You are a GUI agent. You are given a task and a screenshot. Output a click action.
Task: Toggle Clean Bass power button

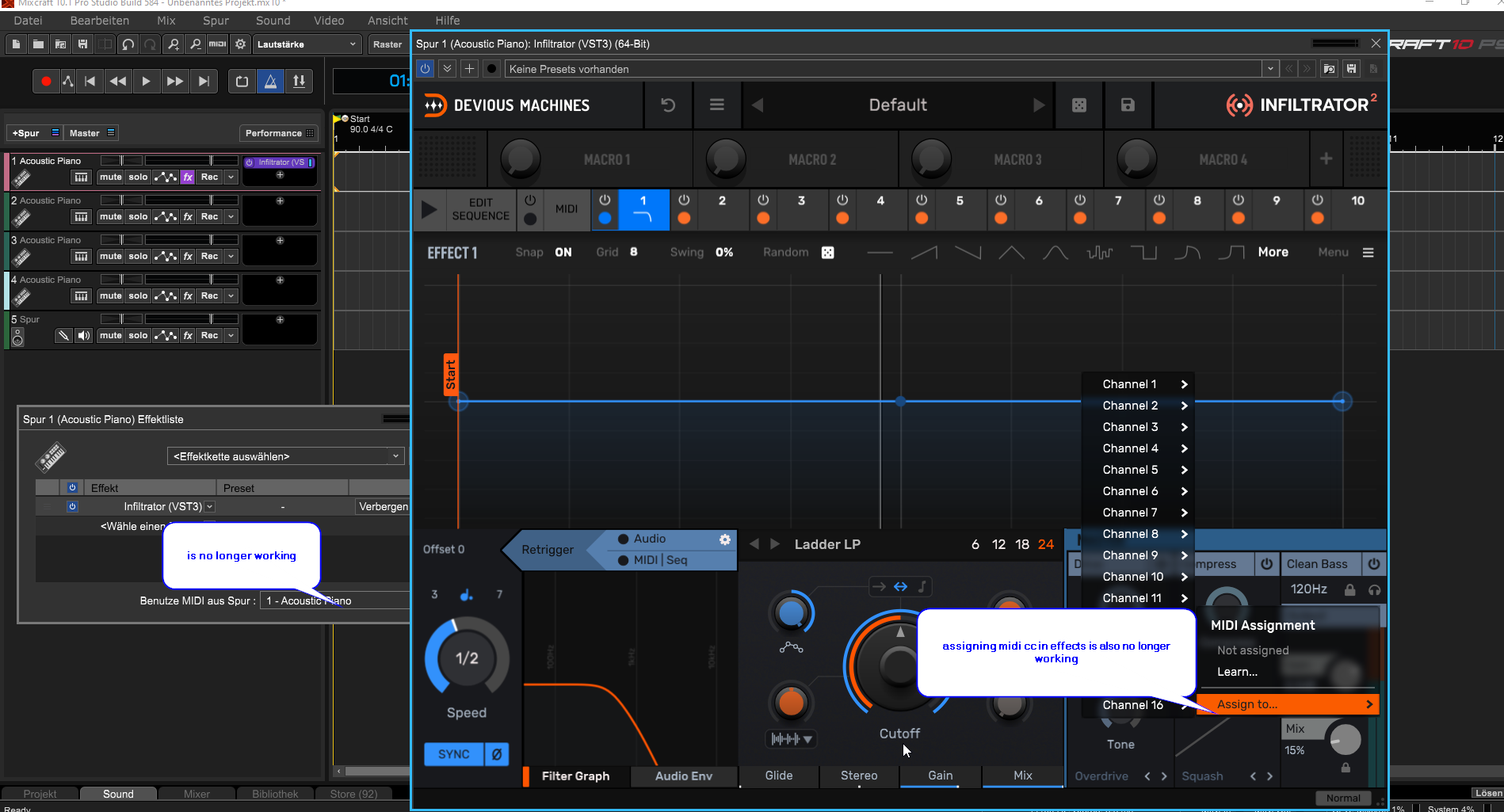pos(1373,564)
